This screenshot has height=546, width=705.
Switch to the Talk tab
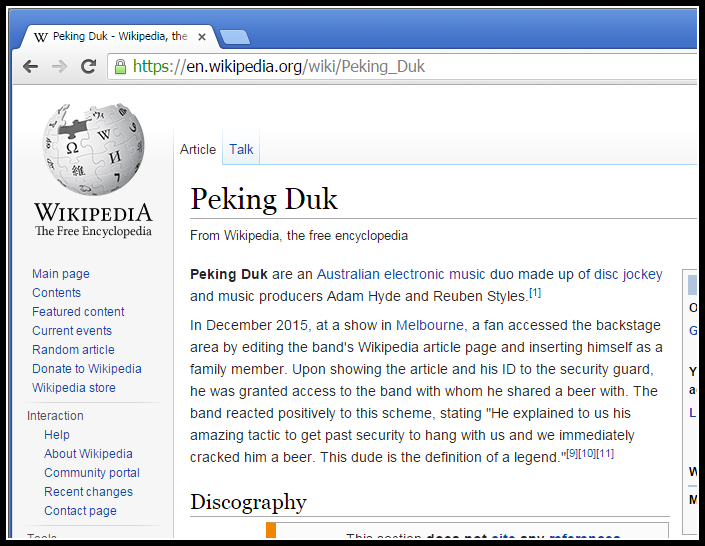(241, 149)
